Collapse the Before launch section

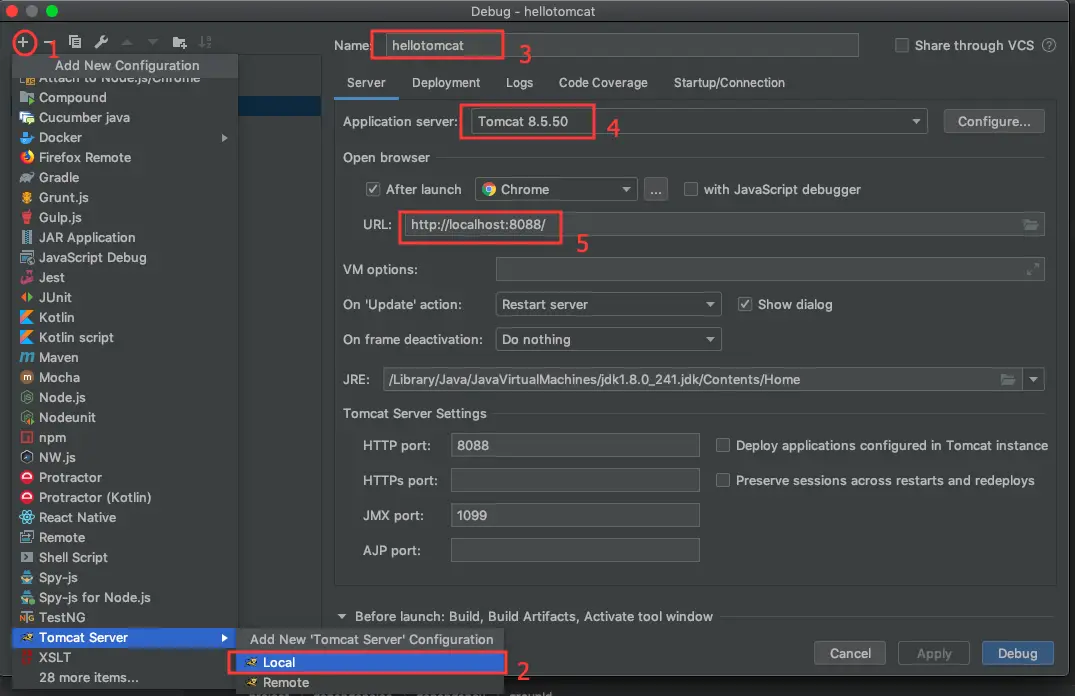[341, 616]
